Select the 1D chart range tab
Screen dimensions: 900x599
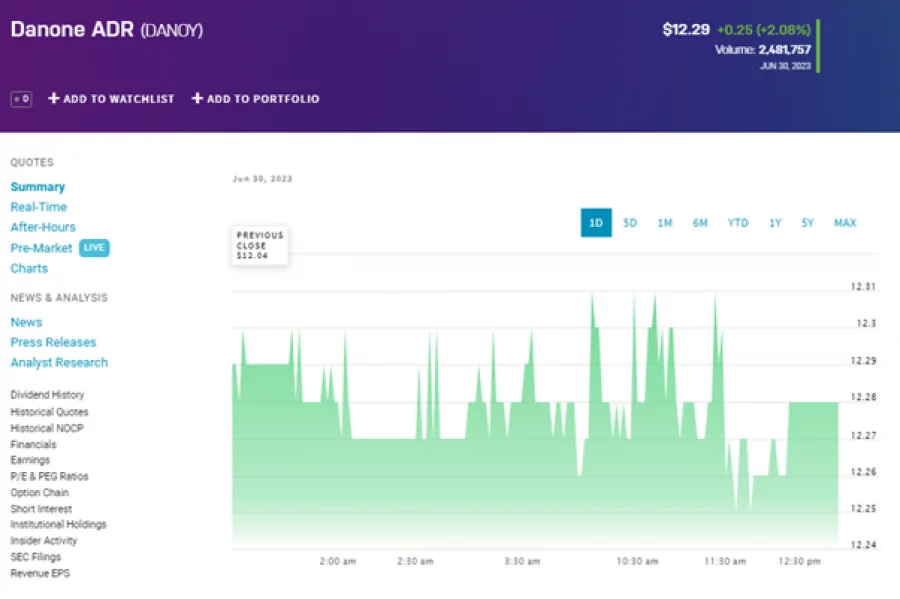(x=596, y=223)
